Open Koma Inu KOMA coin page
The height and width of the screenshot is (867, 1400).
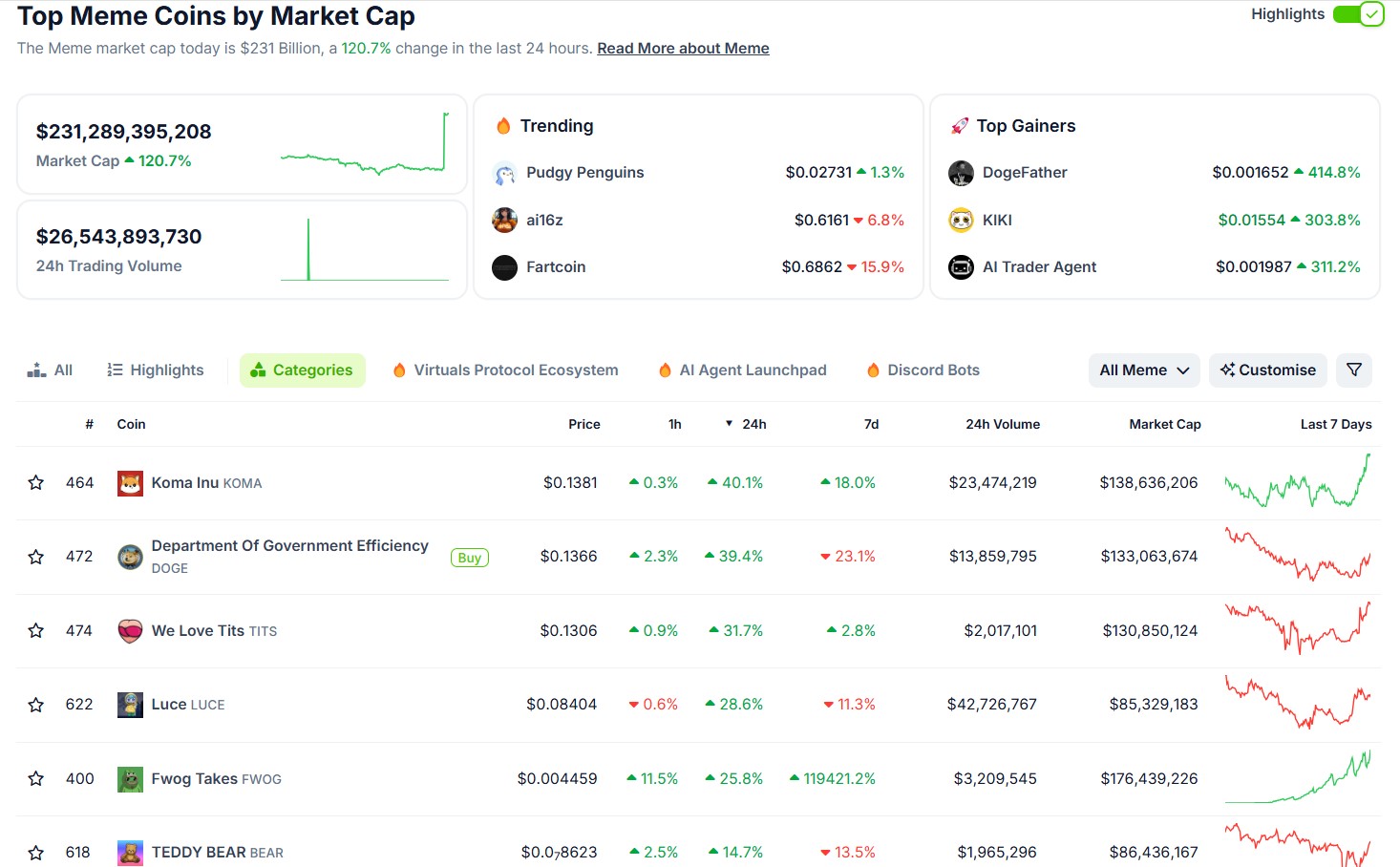[x=206, y=483]
